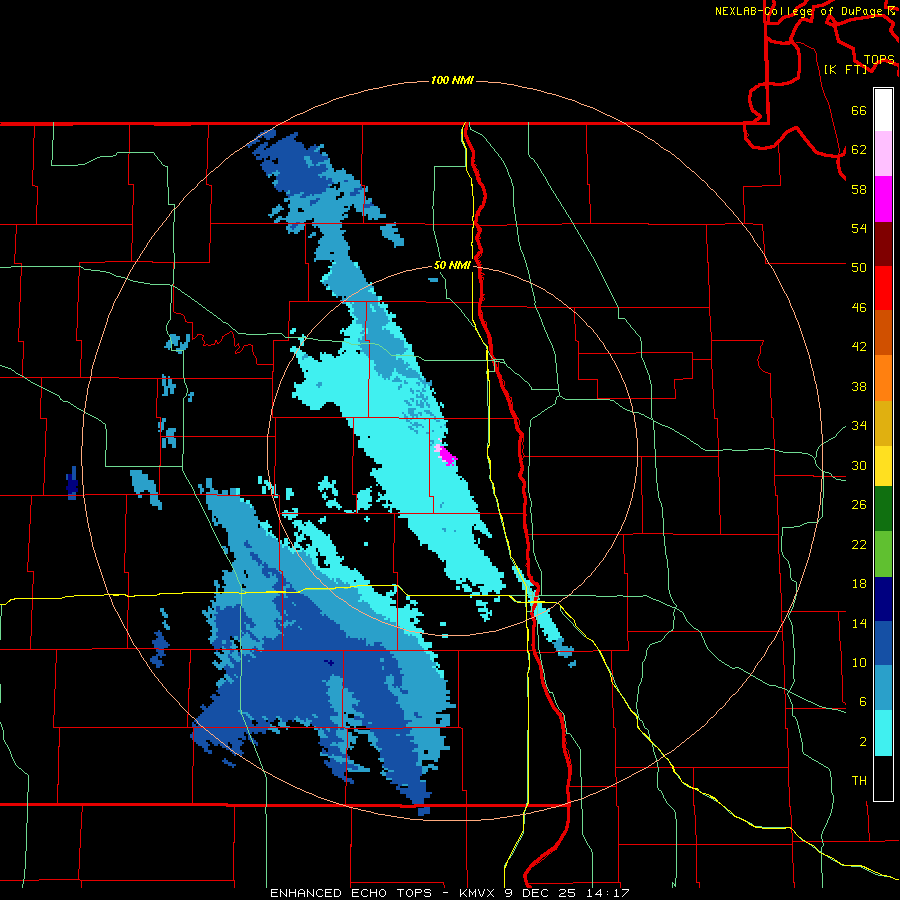900x900 pixels.
Task: Click the '18' legend value
Action: [859, 584]
